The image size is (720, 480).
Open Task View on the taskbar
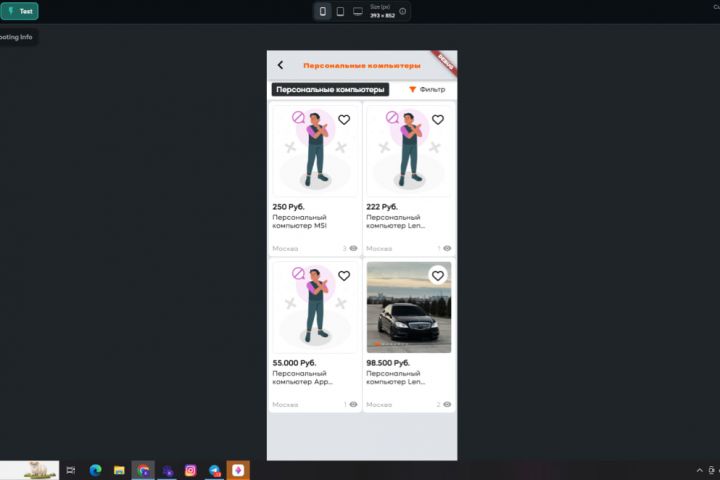coord(71,470)
